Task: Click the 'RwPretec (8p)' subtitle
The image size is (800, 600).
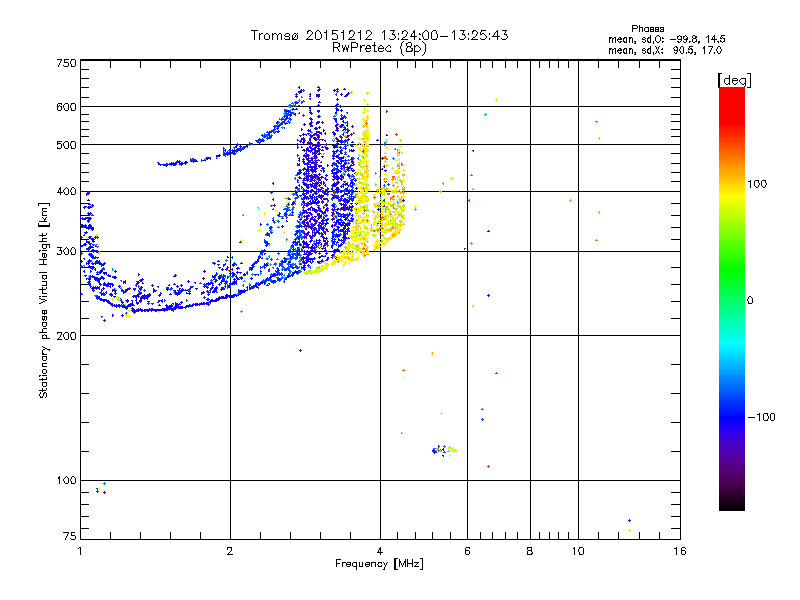Action: point(379,48)
